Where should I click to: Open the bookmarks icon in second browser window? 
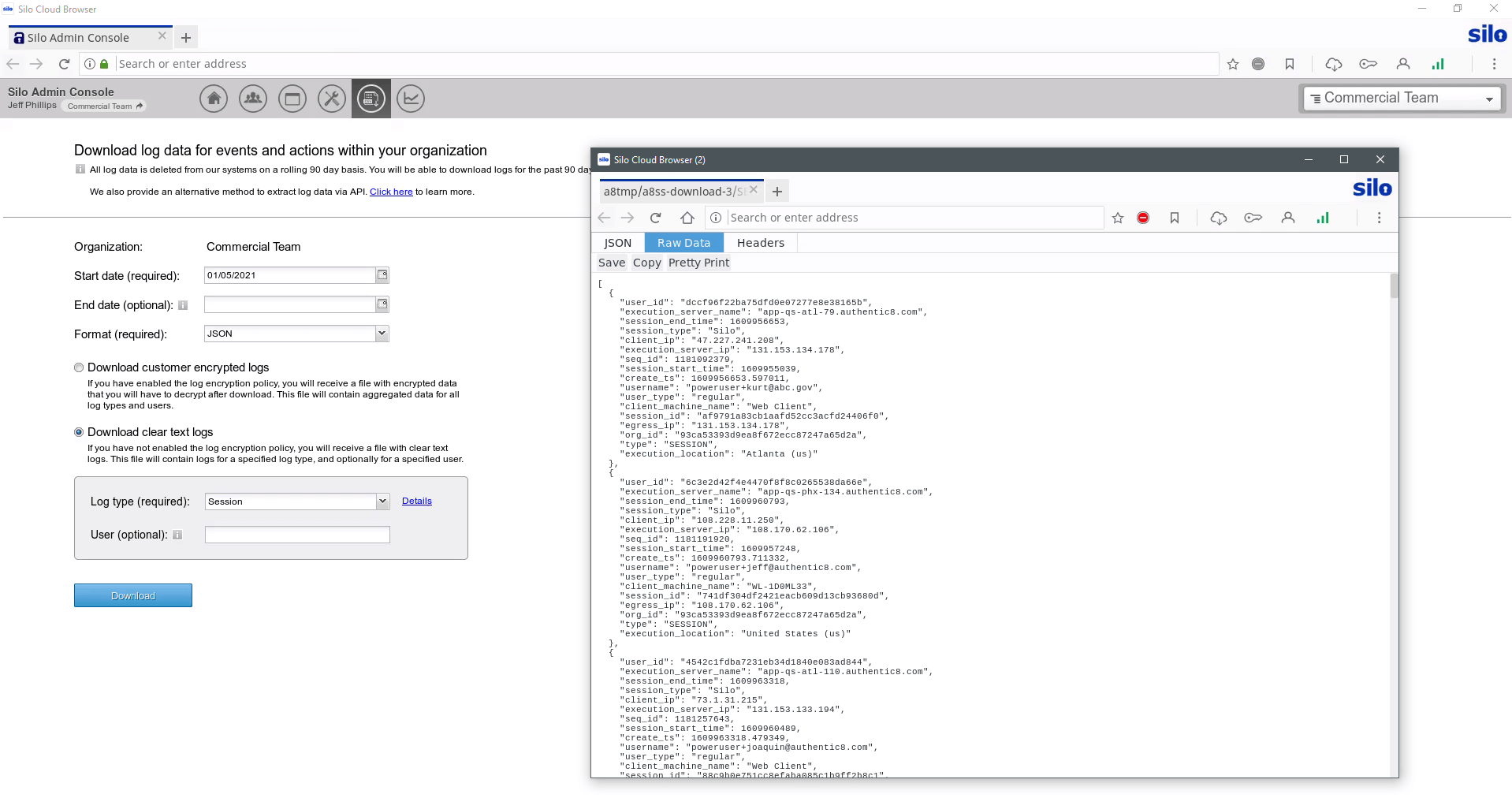pyautogui.click(x=1175, y=218)
